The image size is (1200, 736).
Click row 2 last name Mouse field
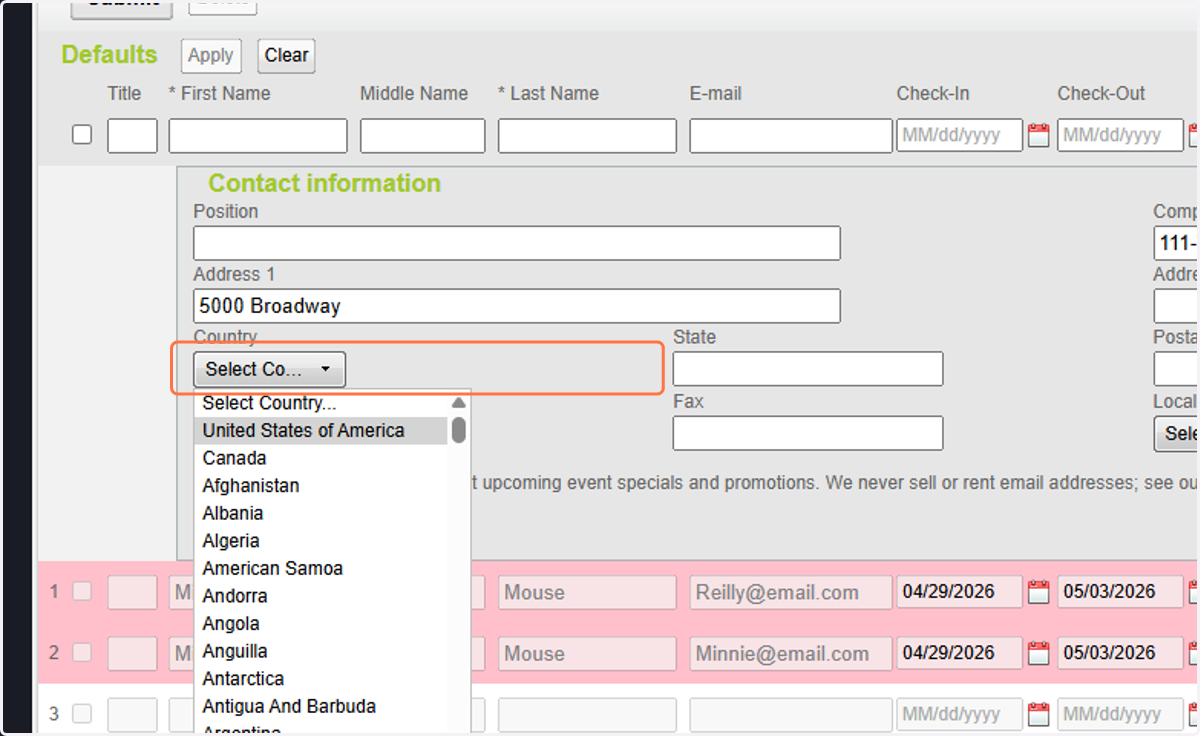coord(588,653)
